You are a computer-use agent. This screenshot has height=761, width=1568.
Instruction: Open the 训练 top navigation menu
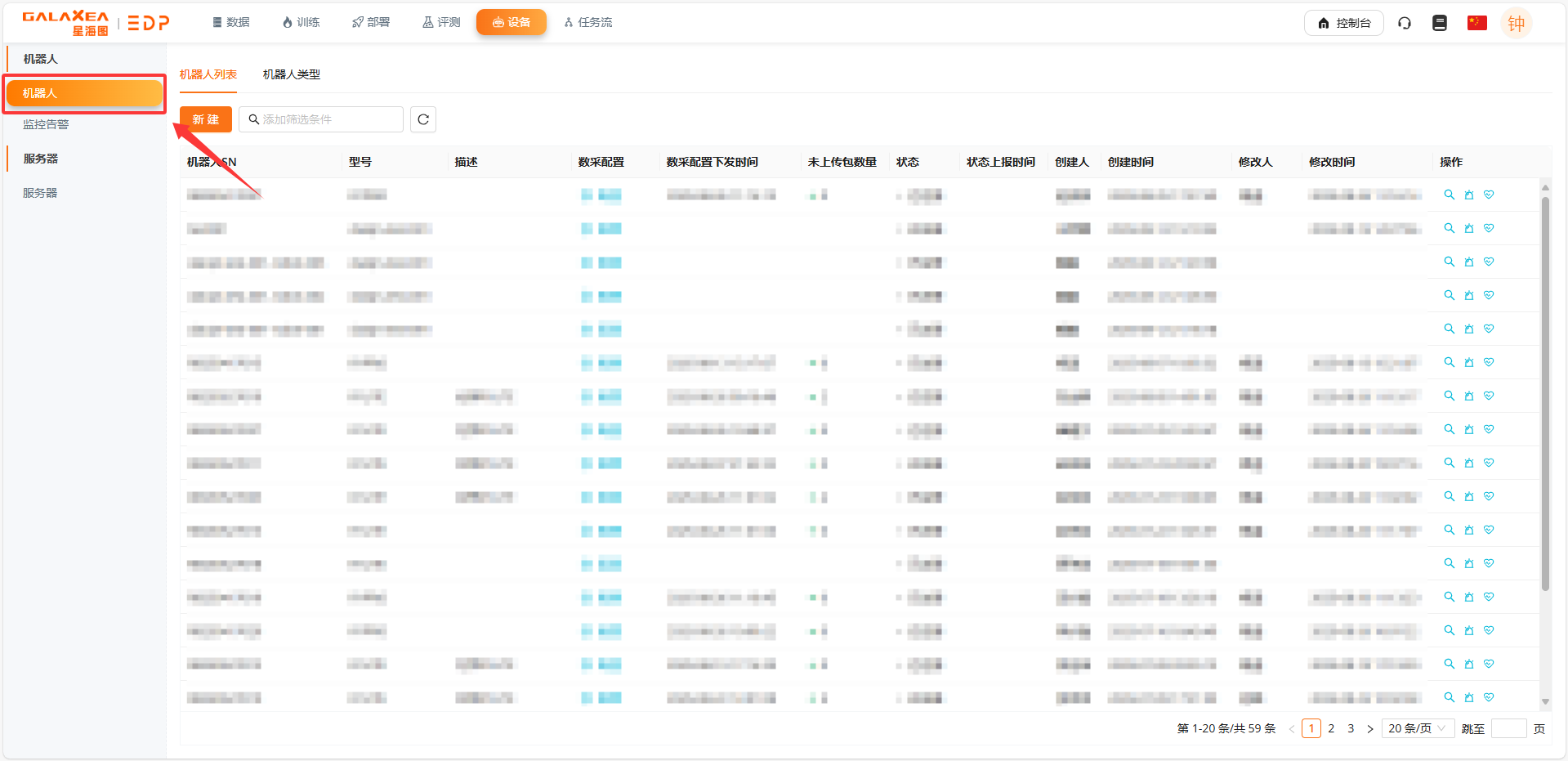(301, 22)
